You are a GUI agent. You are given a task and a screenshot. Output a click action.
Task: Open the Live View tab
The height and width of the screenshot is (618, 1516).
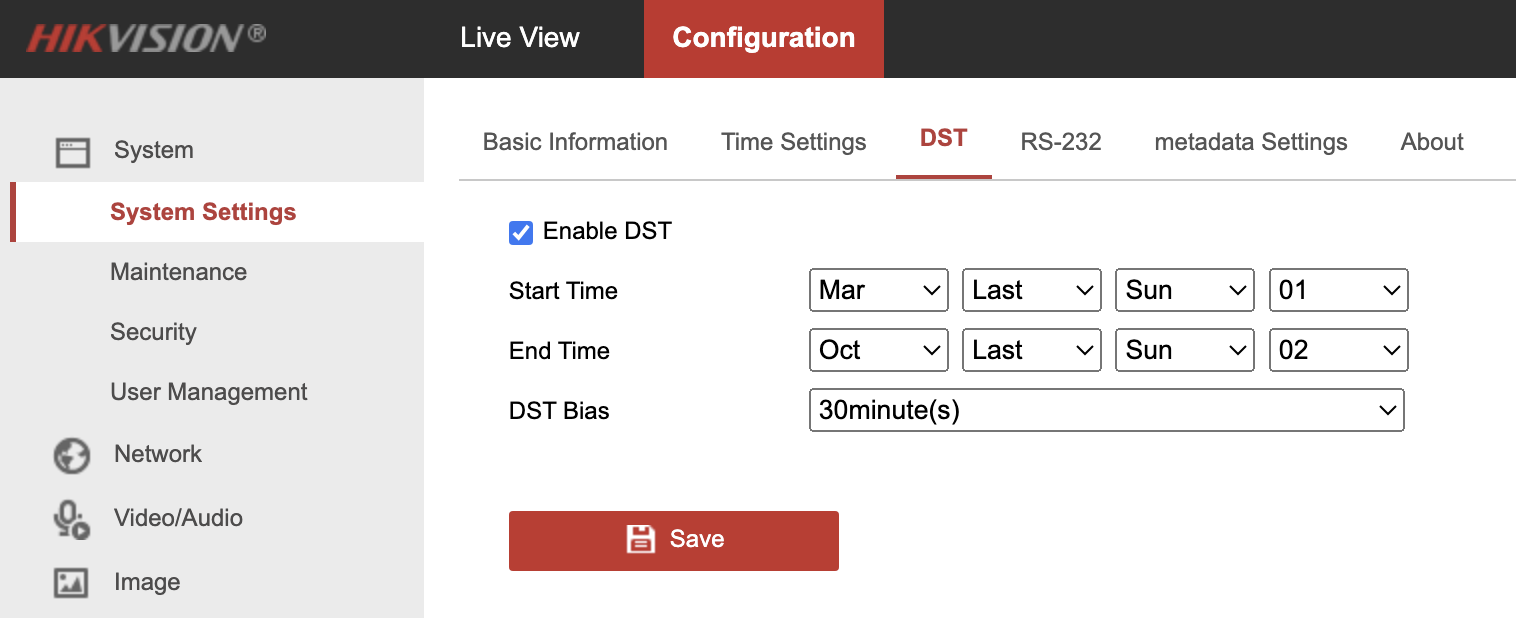[x=520, y=38]
